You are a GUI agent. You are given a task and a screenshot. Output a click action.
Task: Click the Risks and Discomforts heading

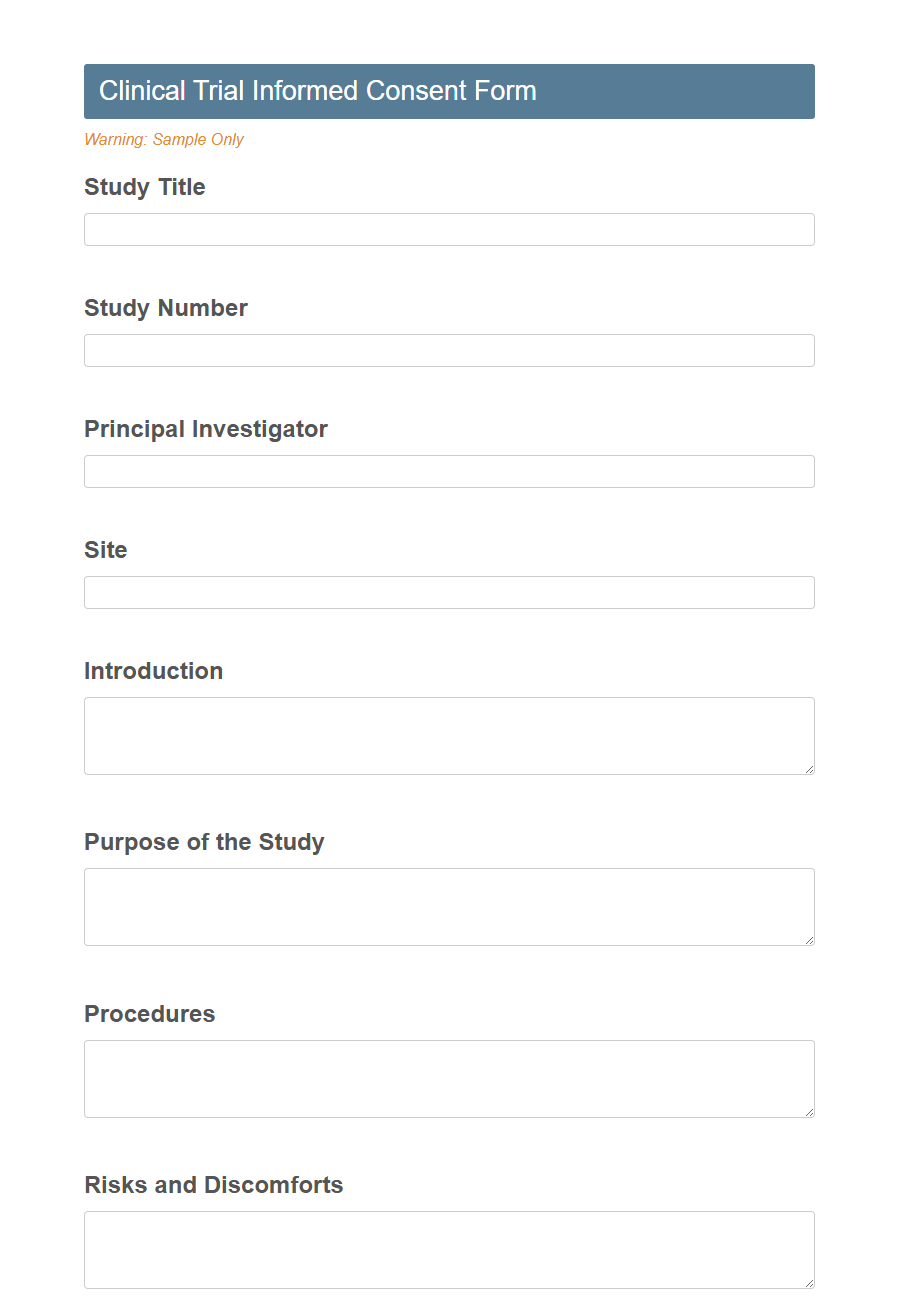[x=213, y=1185]
